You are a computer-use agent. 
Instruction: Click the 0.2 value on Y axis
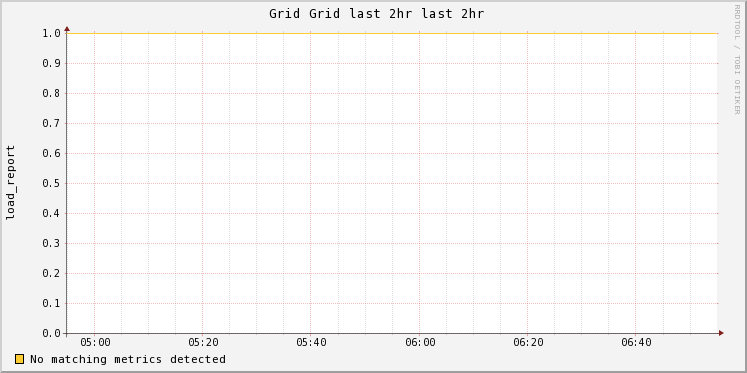click(51, 273)
